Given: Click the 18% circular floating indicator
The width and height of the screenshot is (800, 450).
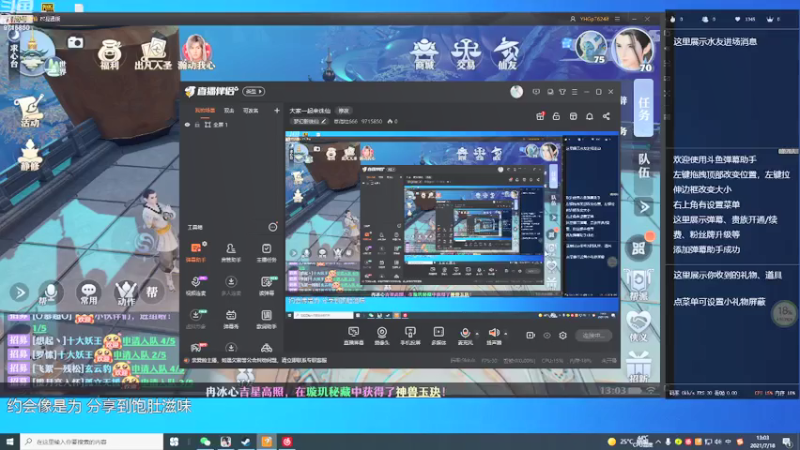Looking at the screenshot, I should 784,314.
